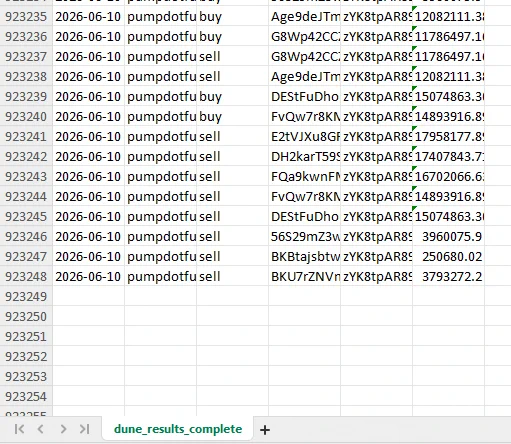Select row header 923245
511x444 pixels.
(x=26, y=216)
